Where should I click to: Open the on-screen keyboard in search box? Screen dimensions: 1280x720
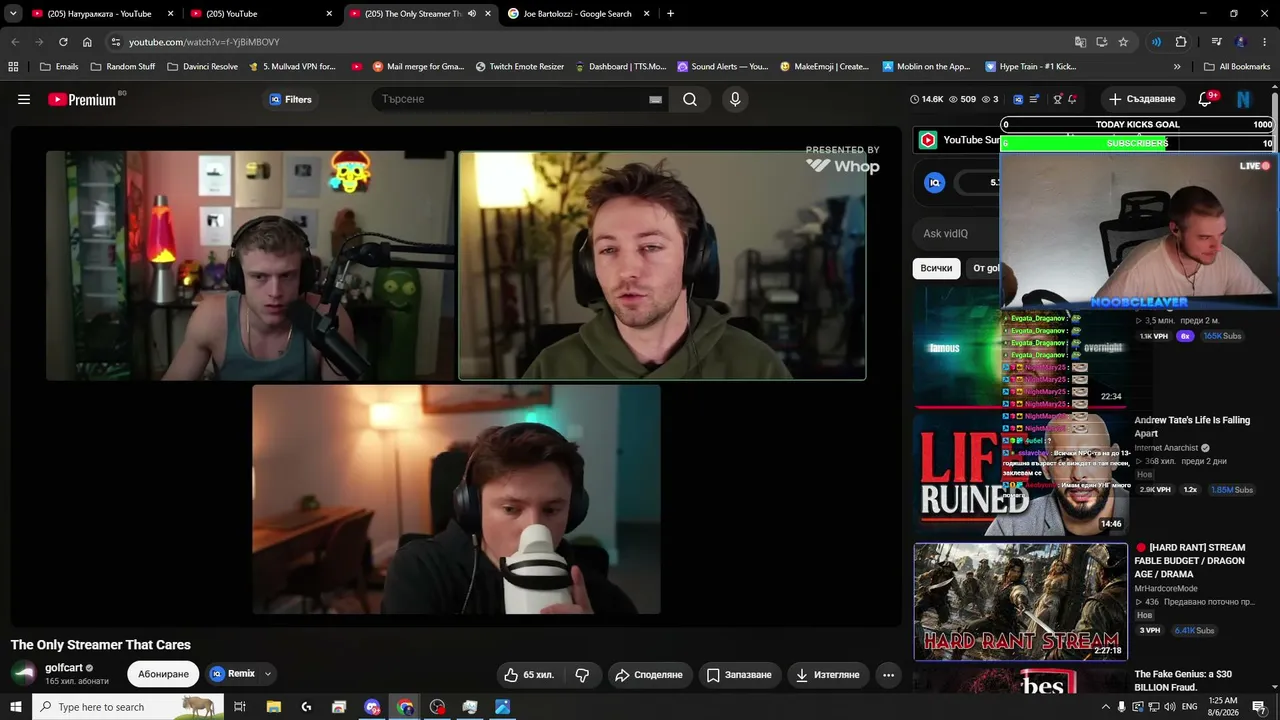(x=655, y=99)
